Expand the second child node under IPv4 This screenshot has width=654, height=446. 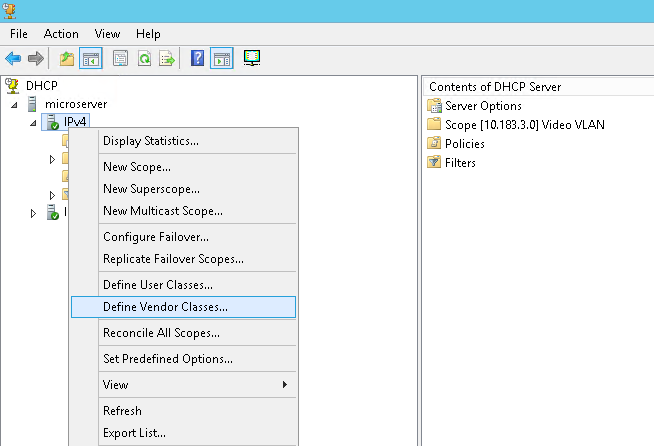pyautogui.click(x=52, y=159)
